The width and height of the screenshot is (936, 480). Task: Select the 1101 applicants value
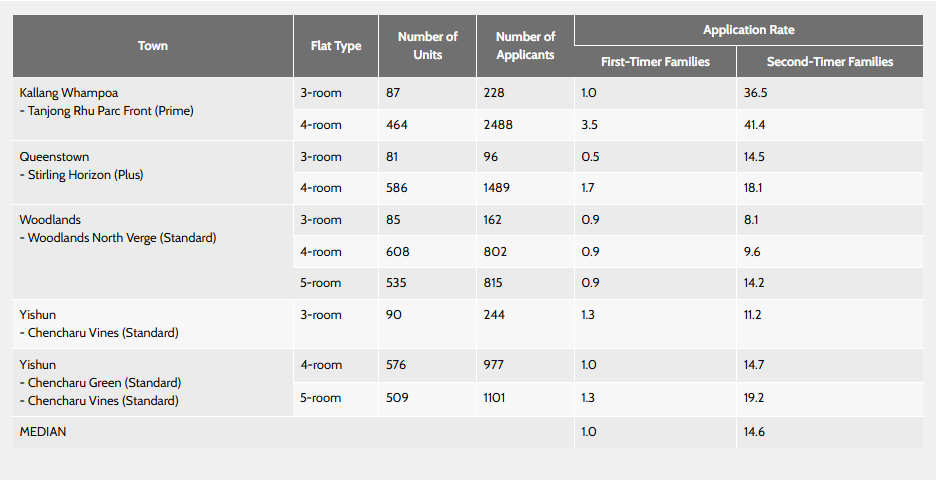[494, 398]
